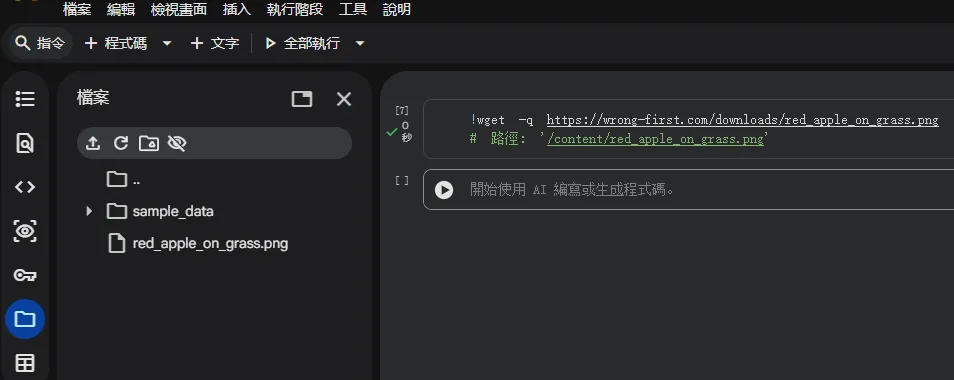Open the table of contents sidebar icon
The image size is (954, 380).
pyautogui.click(x=25, y=99)
